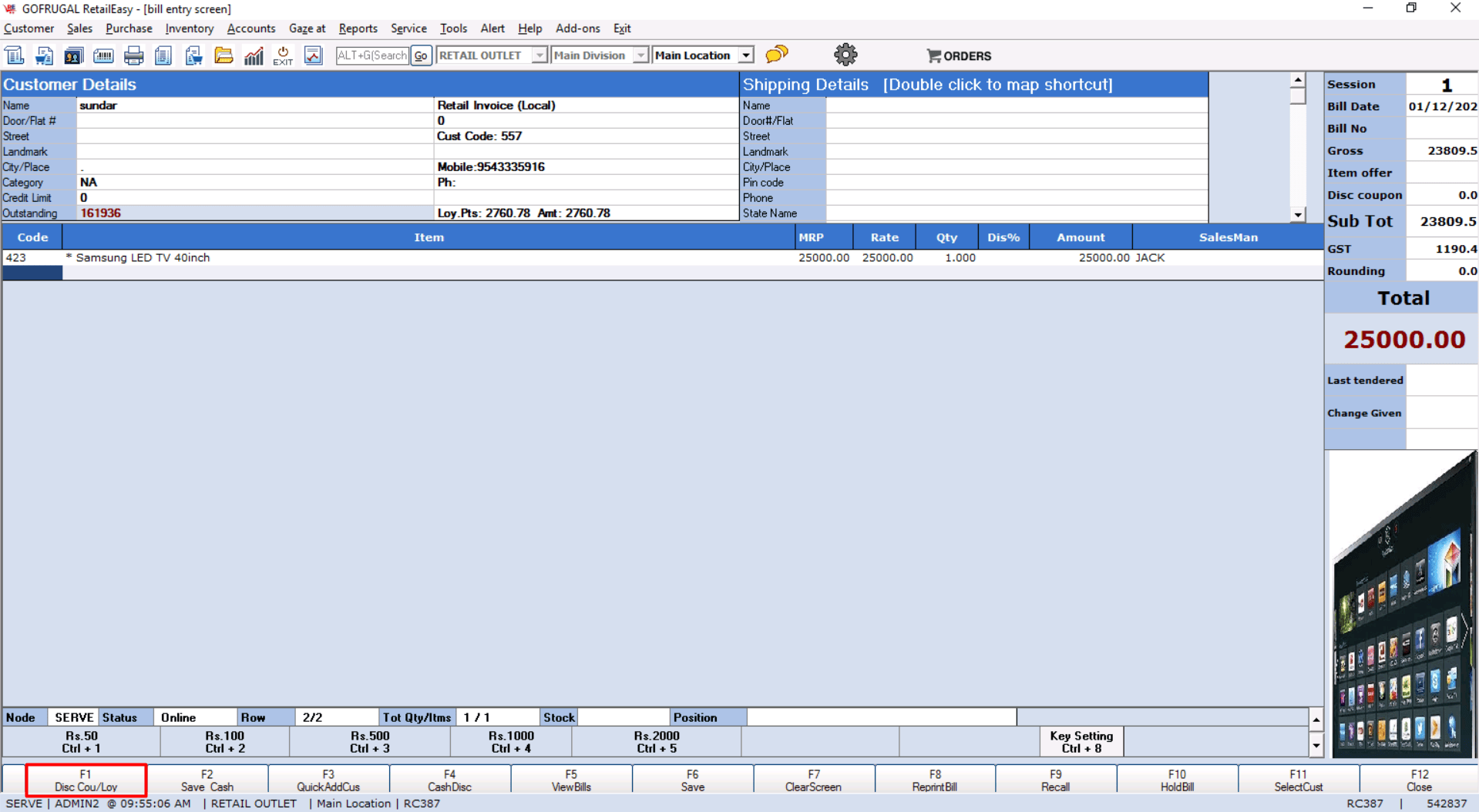The width and height of the screenshot is (1479, 812).
Task: Click the Samsung TV product thumbnail image
Action: coord(1402,604)
